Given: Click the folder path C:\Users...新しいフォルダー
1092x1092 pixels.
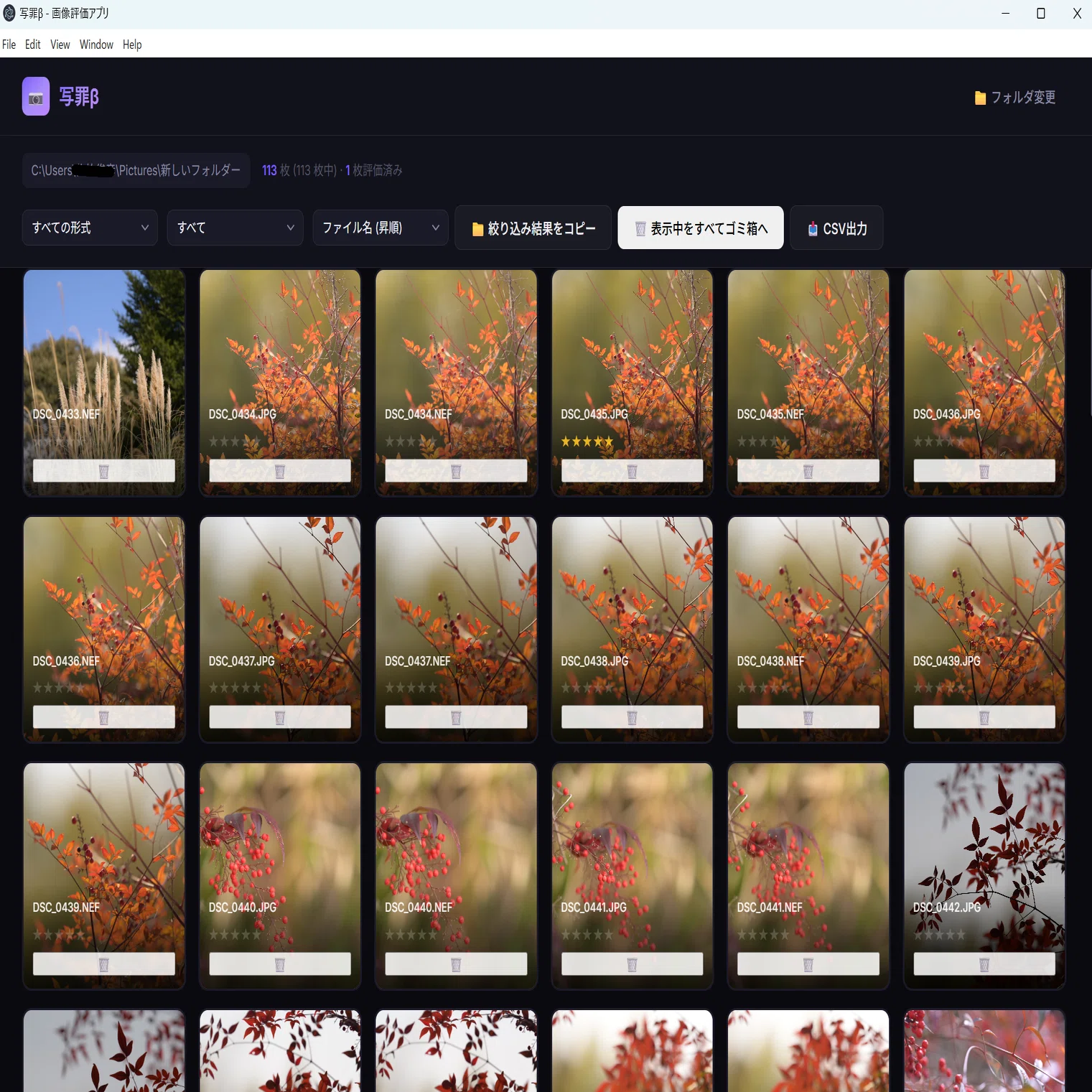Looking at the screenshot, I should [136, 170].
